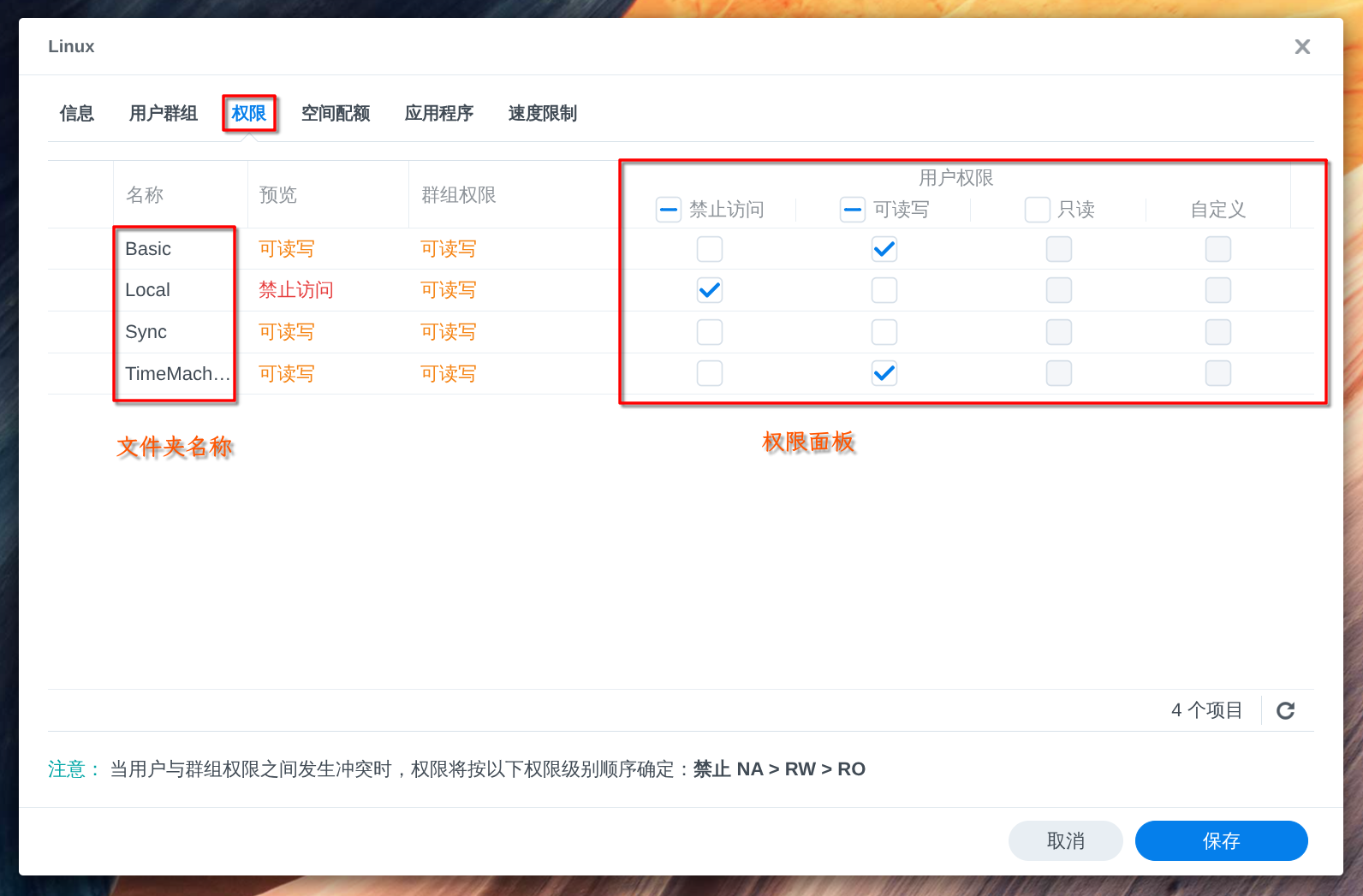Go to the 空间配额 tab
1363x896 pixels.
(x=336, y=113)
